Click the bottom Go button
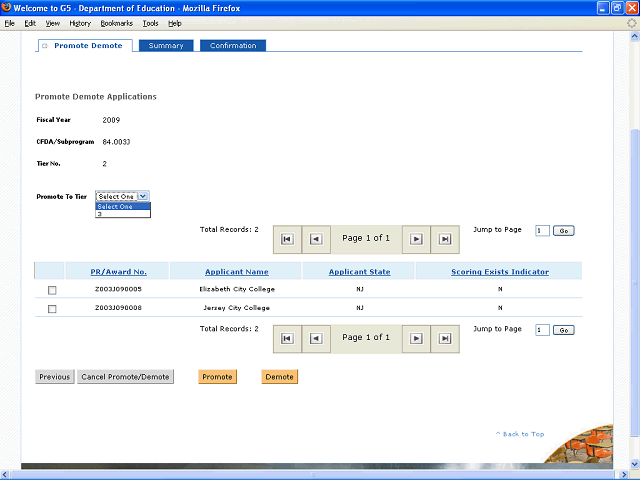Screen dimensions: 640x480 (564, 330)
